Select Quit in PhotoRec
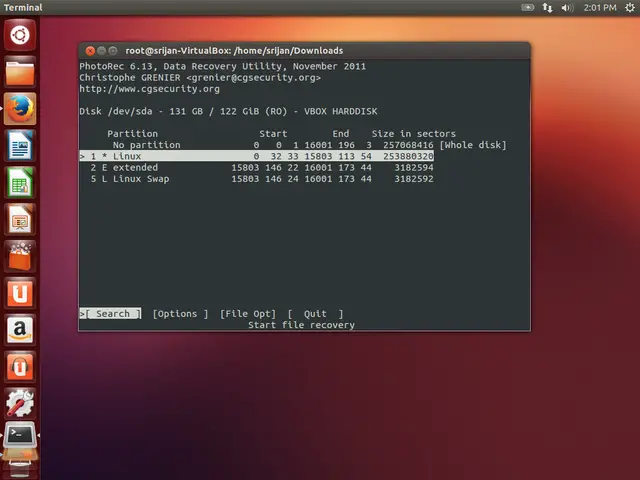The height and width of the screenshot is (480, 640). (x=315, y=313)
